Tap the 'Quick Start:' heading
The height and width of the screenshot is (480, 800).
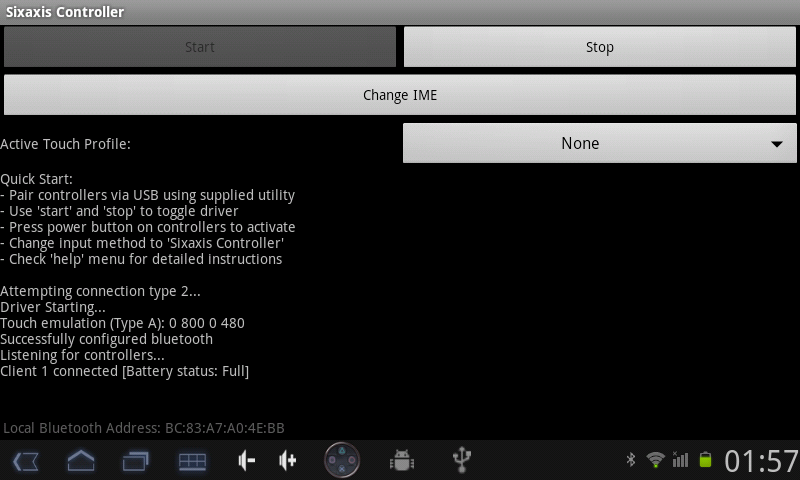(36, 180)
